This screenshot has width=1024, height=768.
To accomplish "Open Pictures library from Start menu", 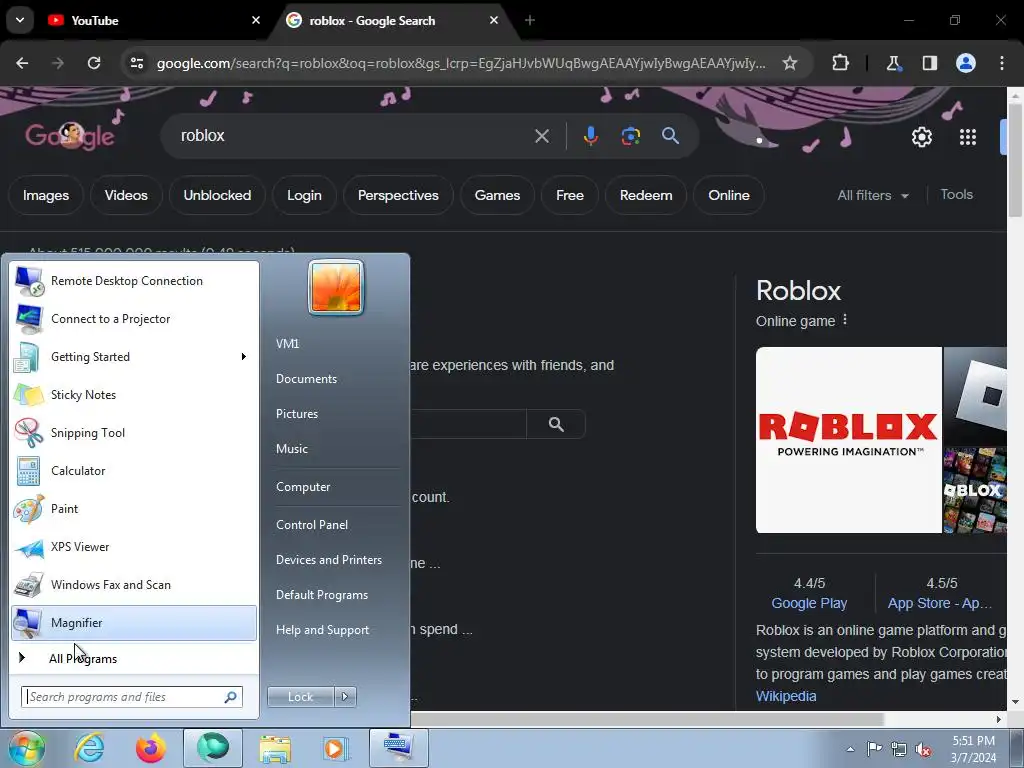I will click(x=297, y=414).
